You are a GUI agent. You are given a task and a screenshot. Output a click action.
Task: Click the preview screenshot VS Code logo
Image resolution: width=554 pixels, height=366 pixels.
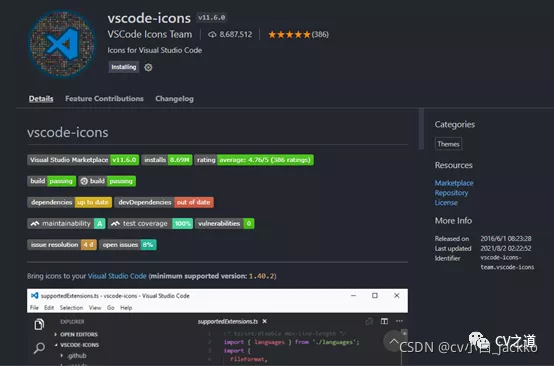(x=35, y=295)
